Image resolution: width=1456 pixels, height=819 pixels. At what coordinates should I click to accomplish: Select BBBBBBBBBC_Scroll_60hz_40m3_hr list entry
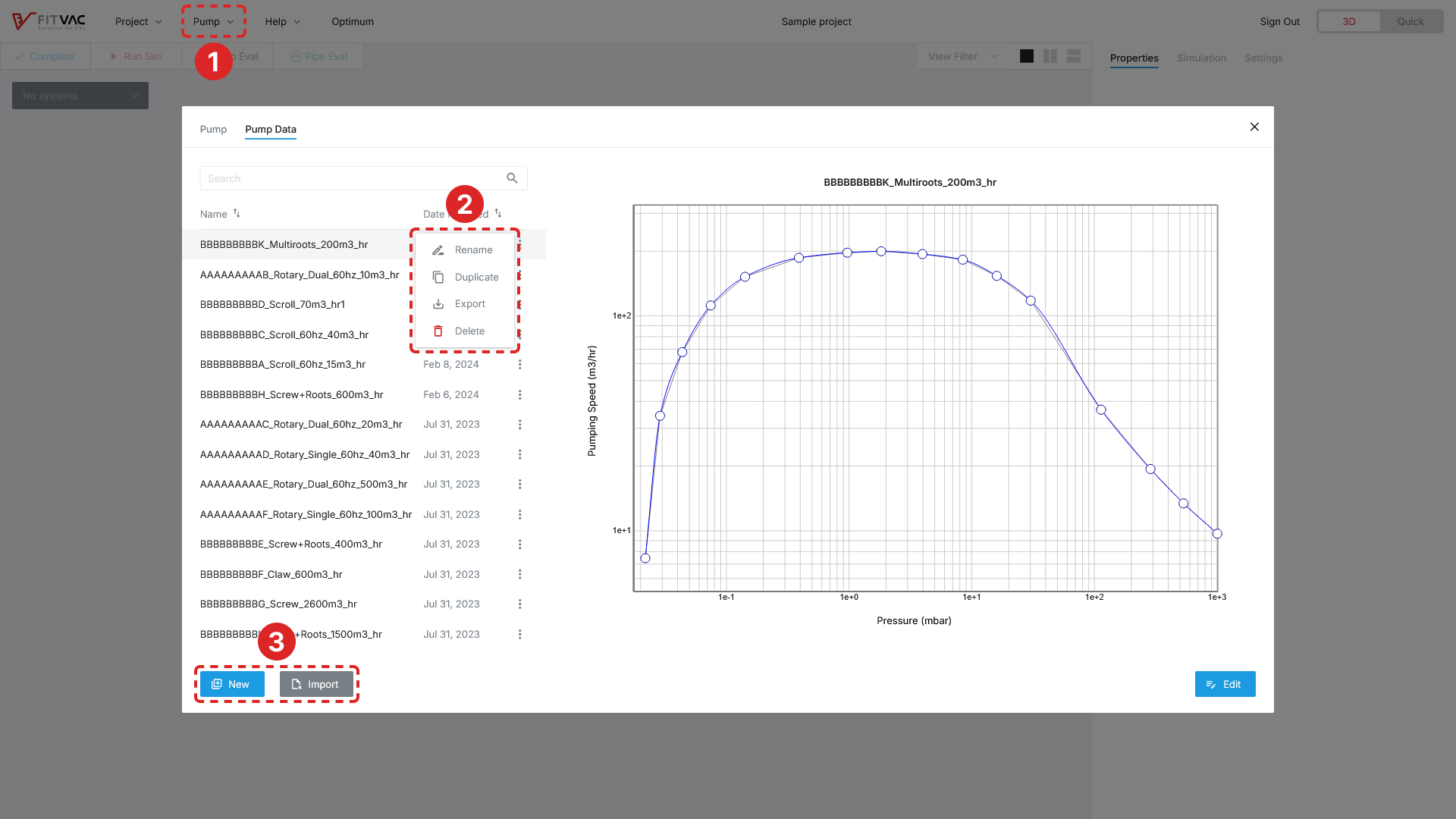284,335
